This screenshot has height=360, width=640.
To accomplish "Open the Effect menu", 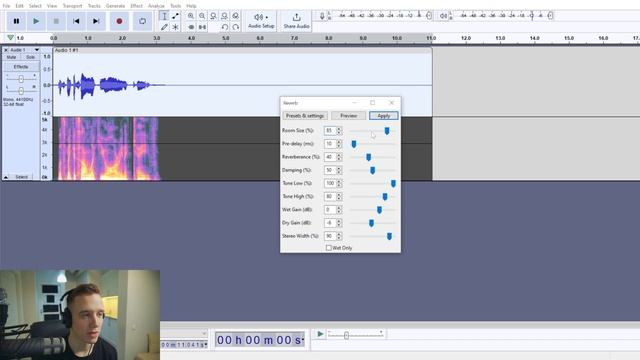I will [x=136, y=6].
